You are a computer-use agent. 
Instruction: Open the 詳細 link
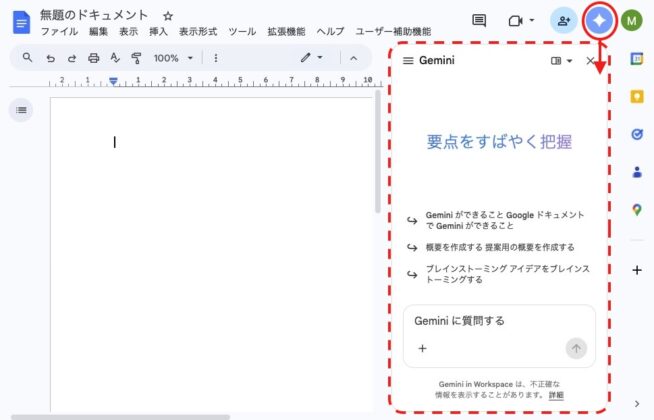pos(556,395)
